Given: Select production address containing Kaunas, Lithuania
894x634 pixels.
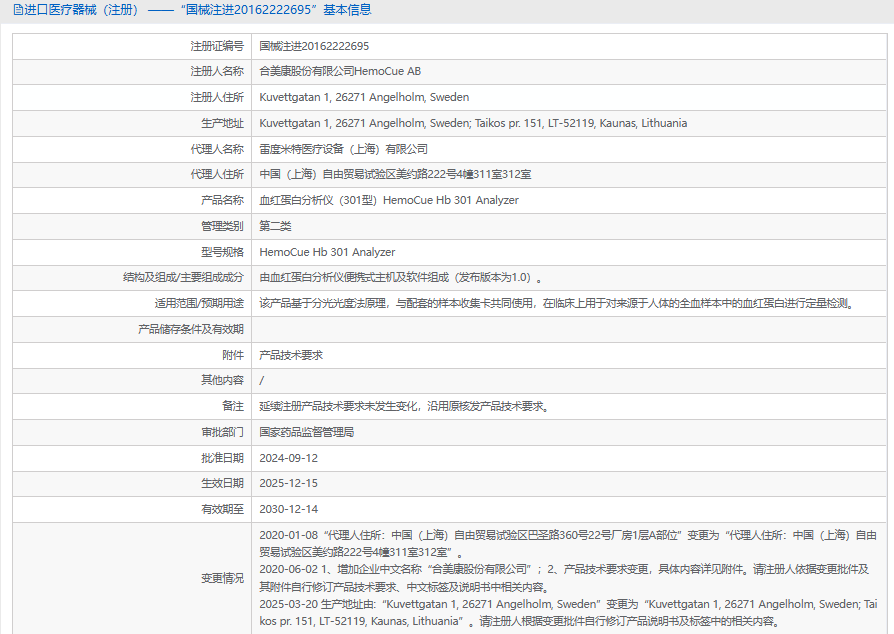Looking at the screenshot, I should (473, 123).
